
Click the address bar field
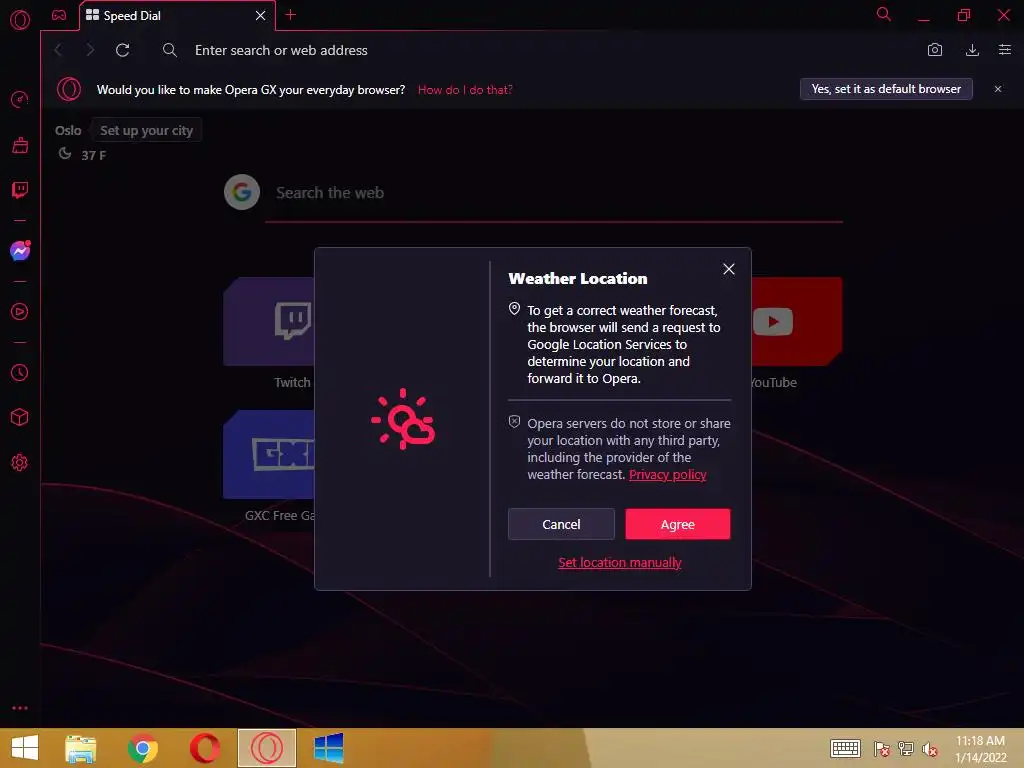(536, 50)
